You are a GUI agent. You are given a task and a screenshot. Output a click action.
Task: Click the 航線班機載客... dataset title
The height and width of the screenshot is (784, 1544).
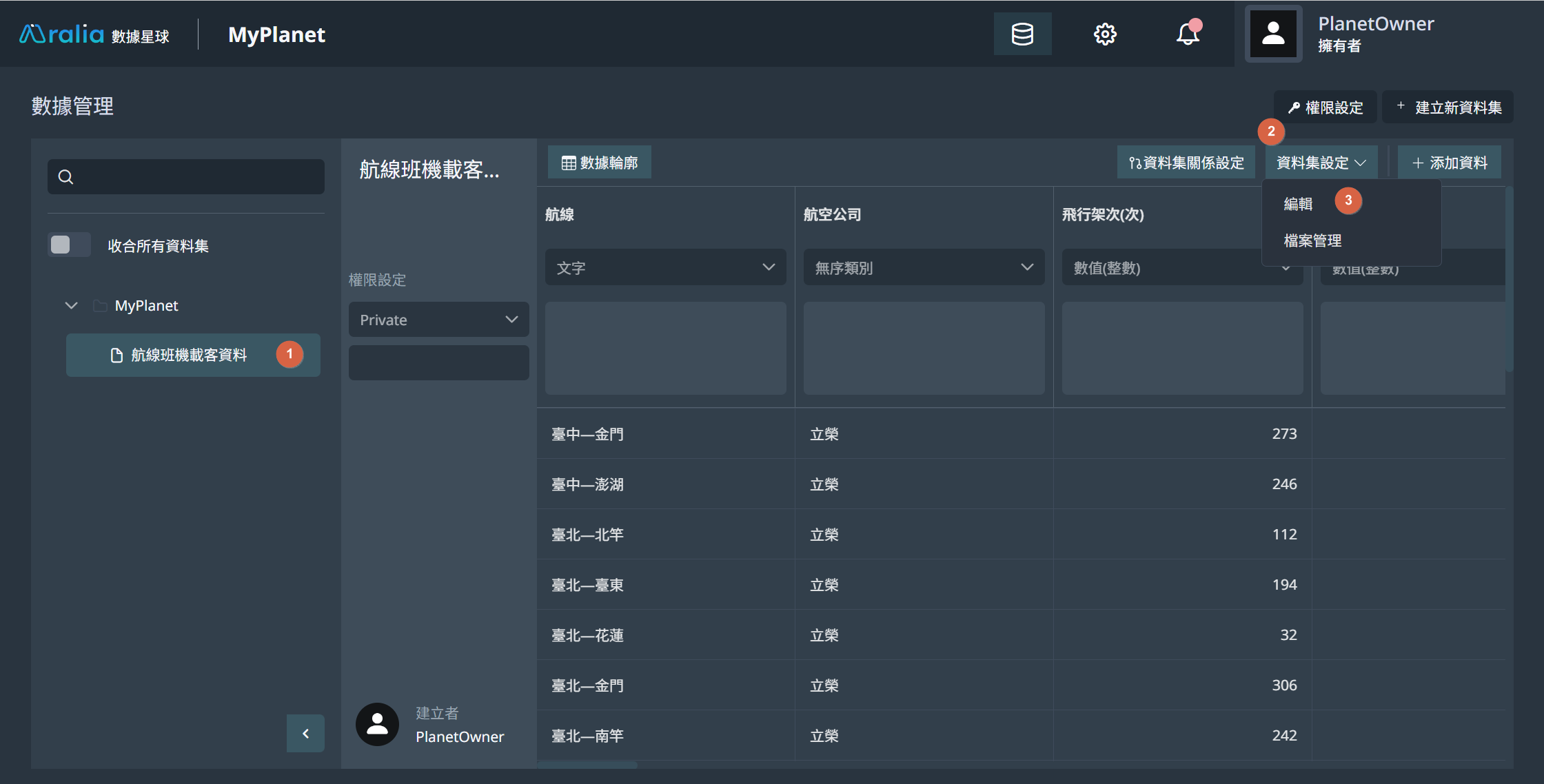pyautogui.click(x=429, y=169)
